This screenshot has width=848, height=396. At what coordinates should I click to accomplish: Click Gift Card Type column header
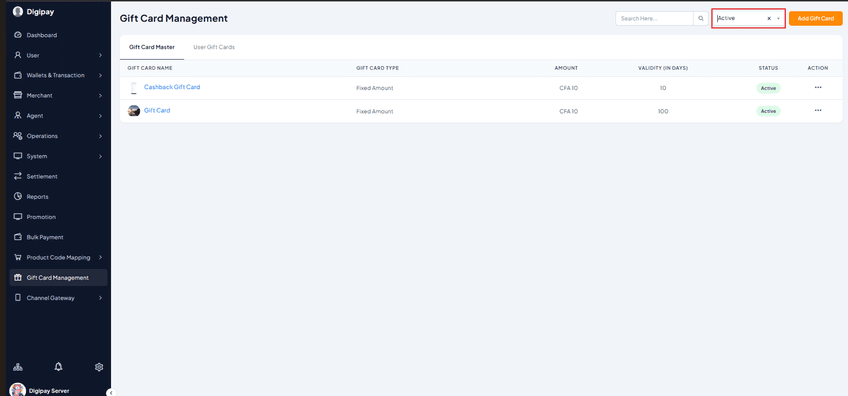click(x=377, y=68)
